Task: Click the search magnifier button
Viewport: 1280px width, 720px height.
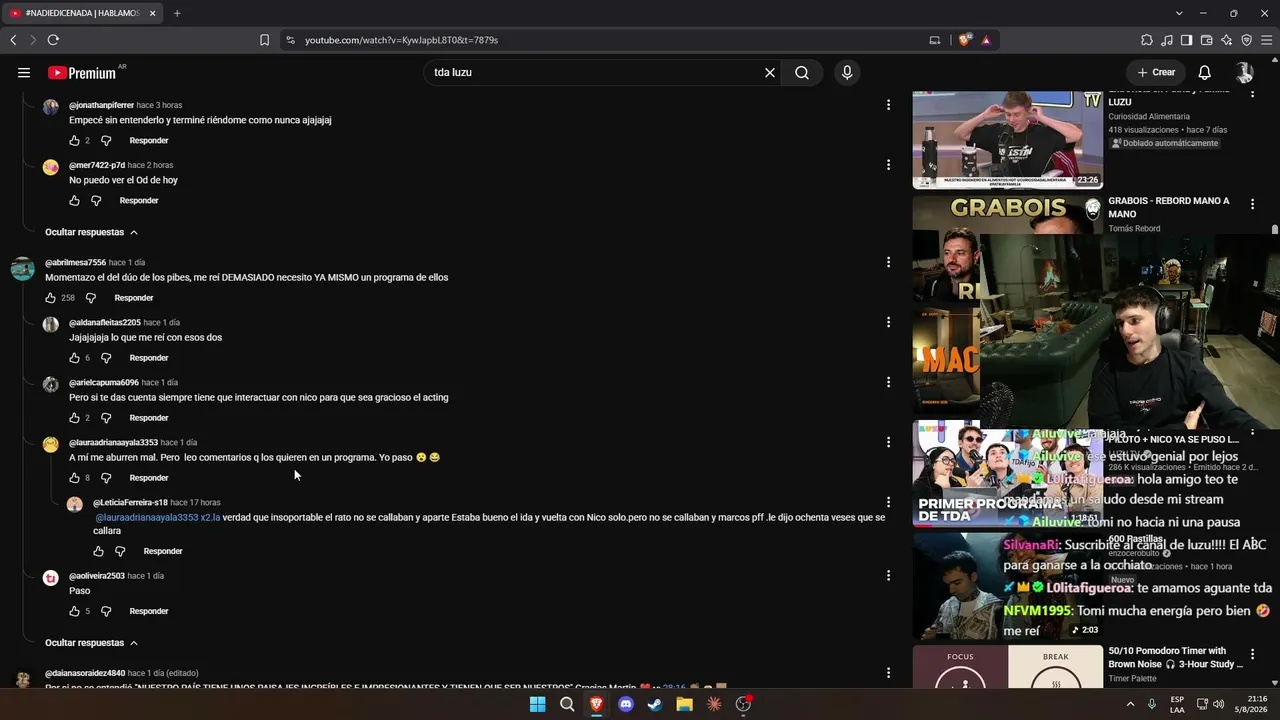Action: click(x=802, y=72)
